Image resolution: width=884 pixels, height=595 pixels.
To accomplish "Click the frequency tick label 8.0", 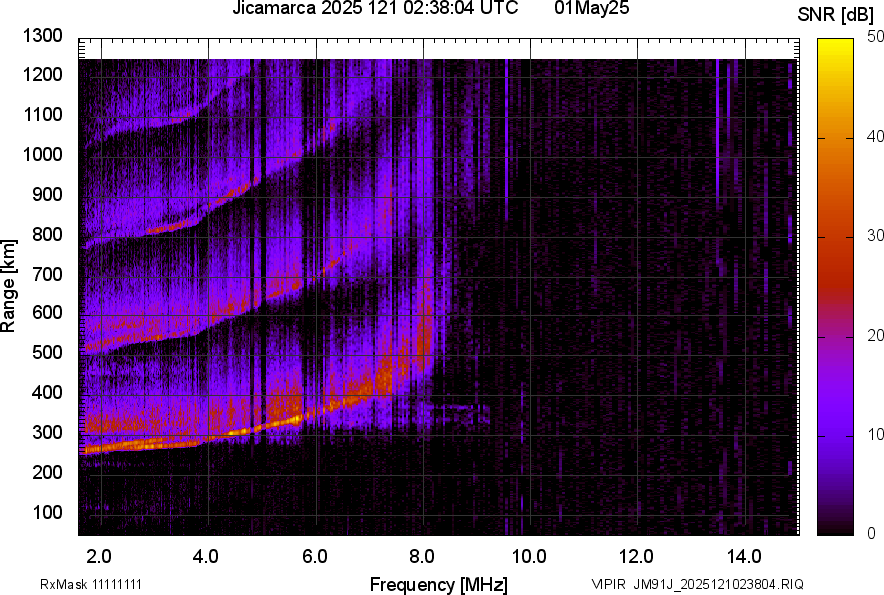I will (x=421, y=557).
